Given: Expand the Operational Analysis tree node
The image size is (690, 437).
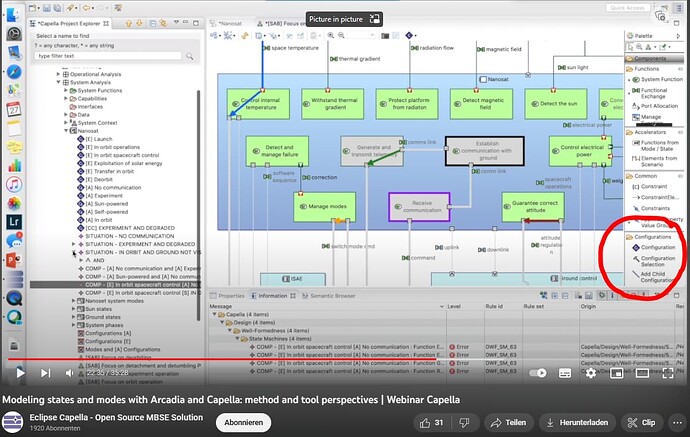Looking at the screenshot, I should 58,74.
